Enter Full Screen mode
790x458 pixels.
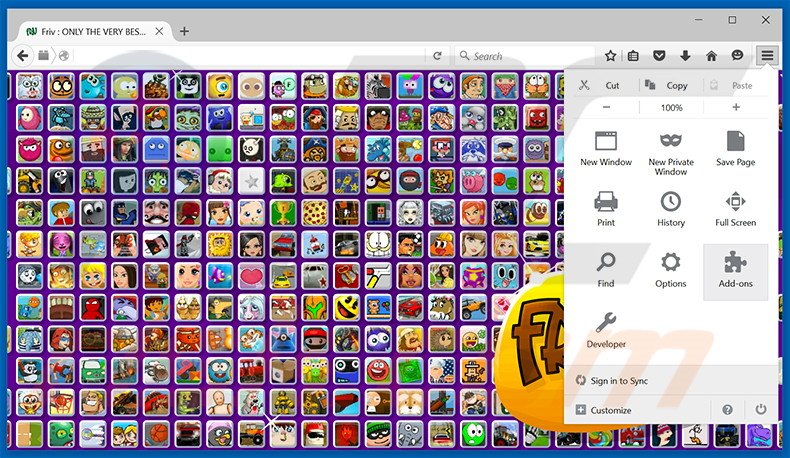[x=735, y=210]
